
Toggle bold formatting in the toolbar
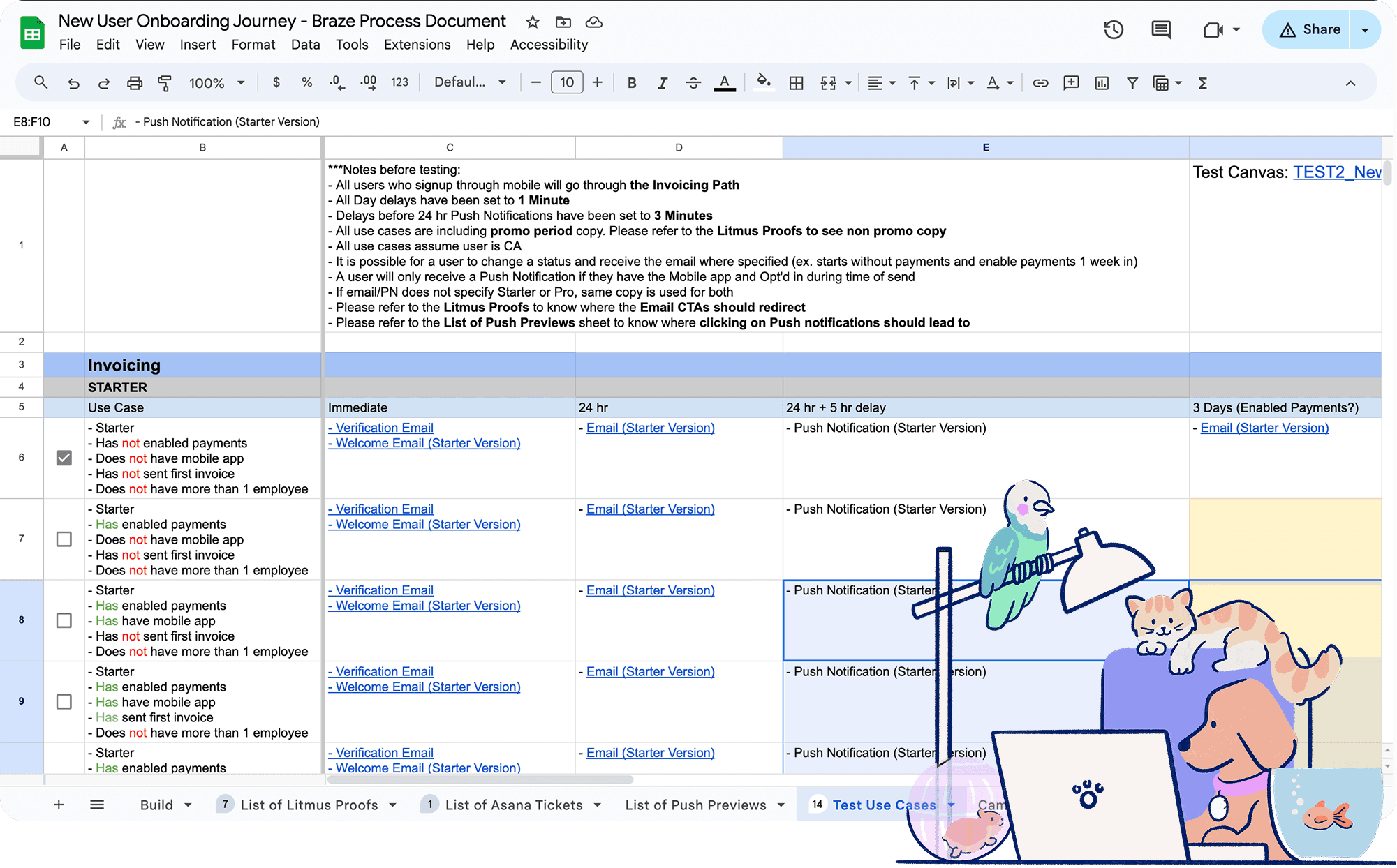coord(631,83)
